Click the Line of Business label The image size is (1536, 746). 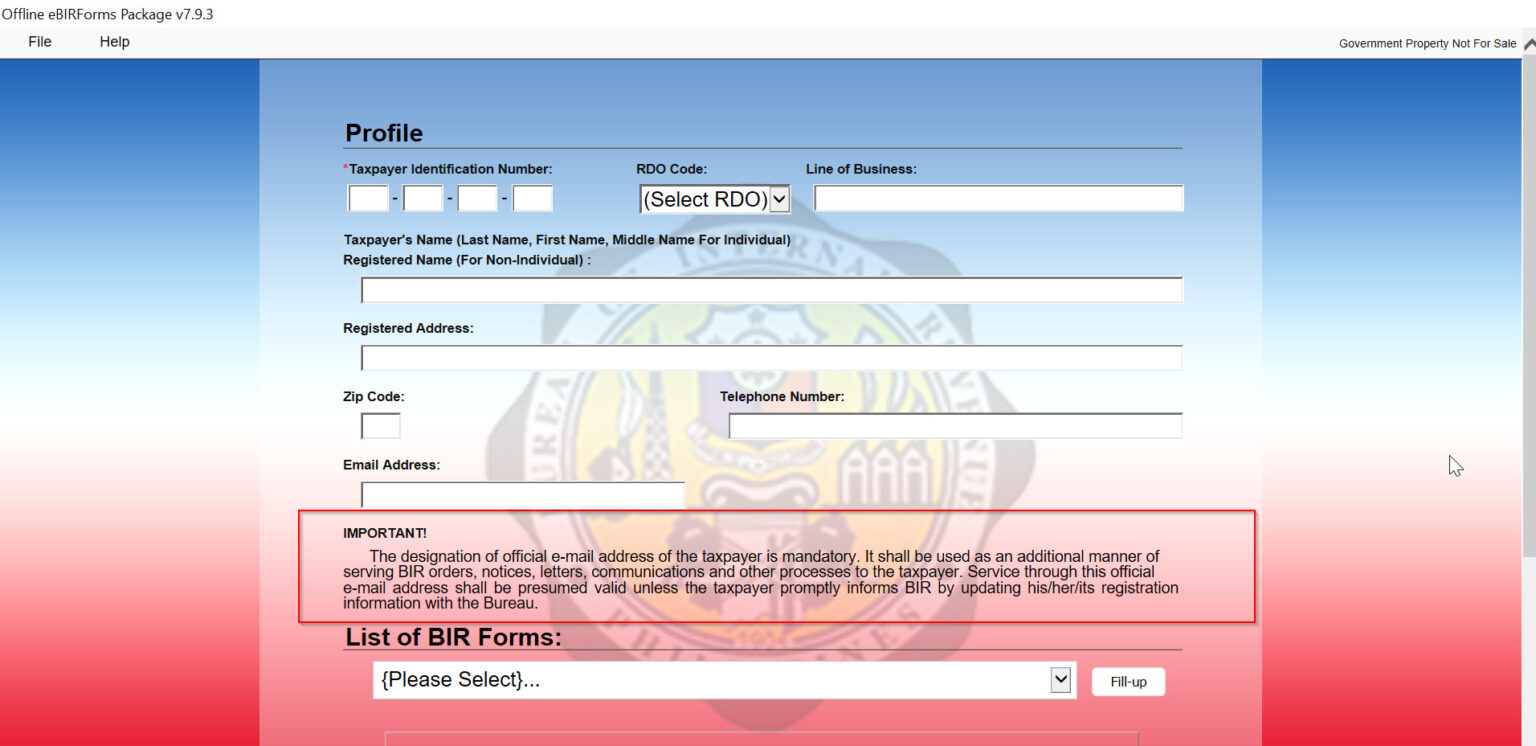(861, 169)
